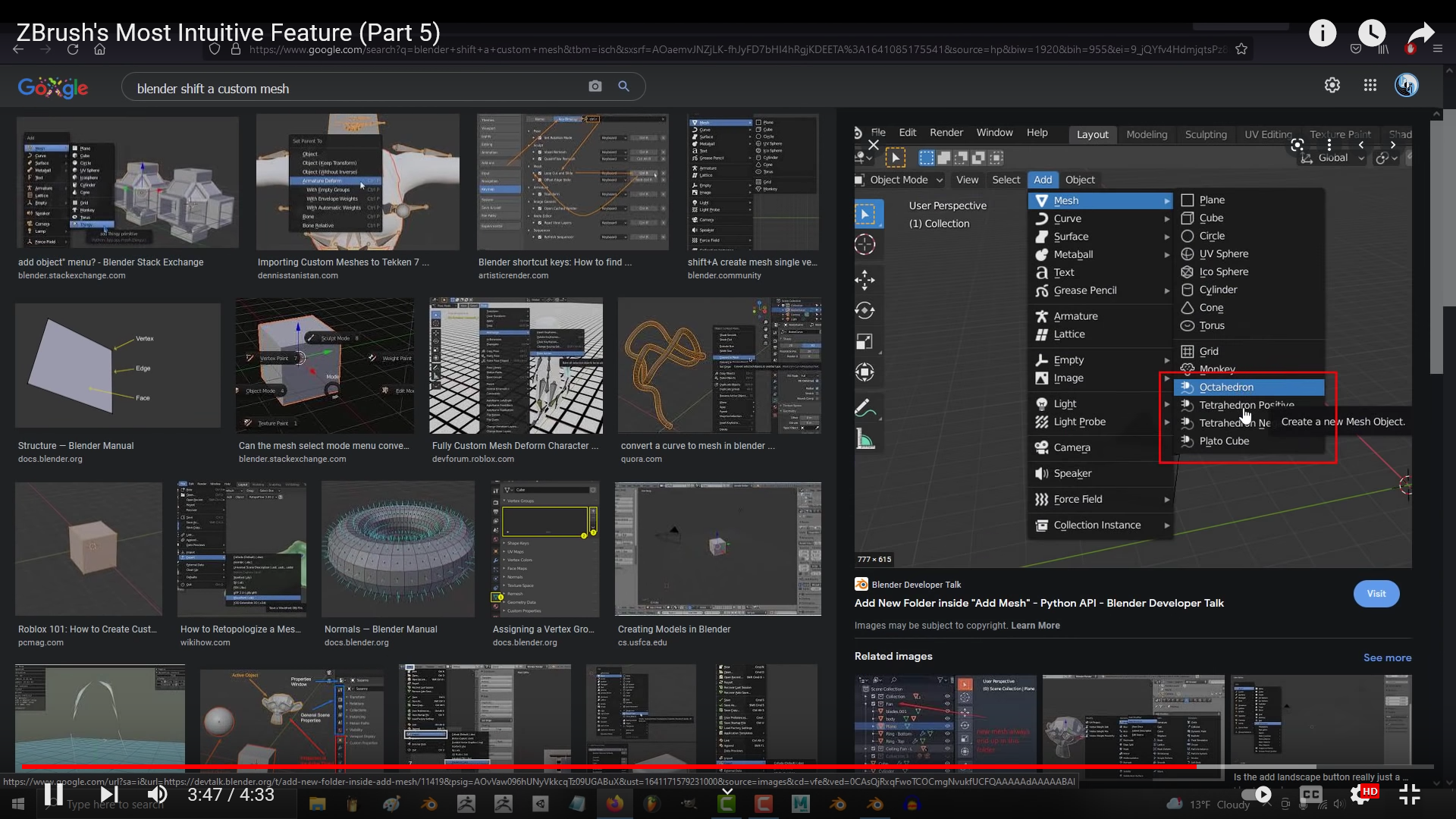Click See more related images
The image size is (1456, 819).
[x=1387, y=657]
